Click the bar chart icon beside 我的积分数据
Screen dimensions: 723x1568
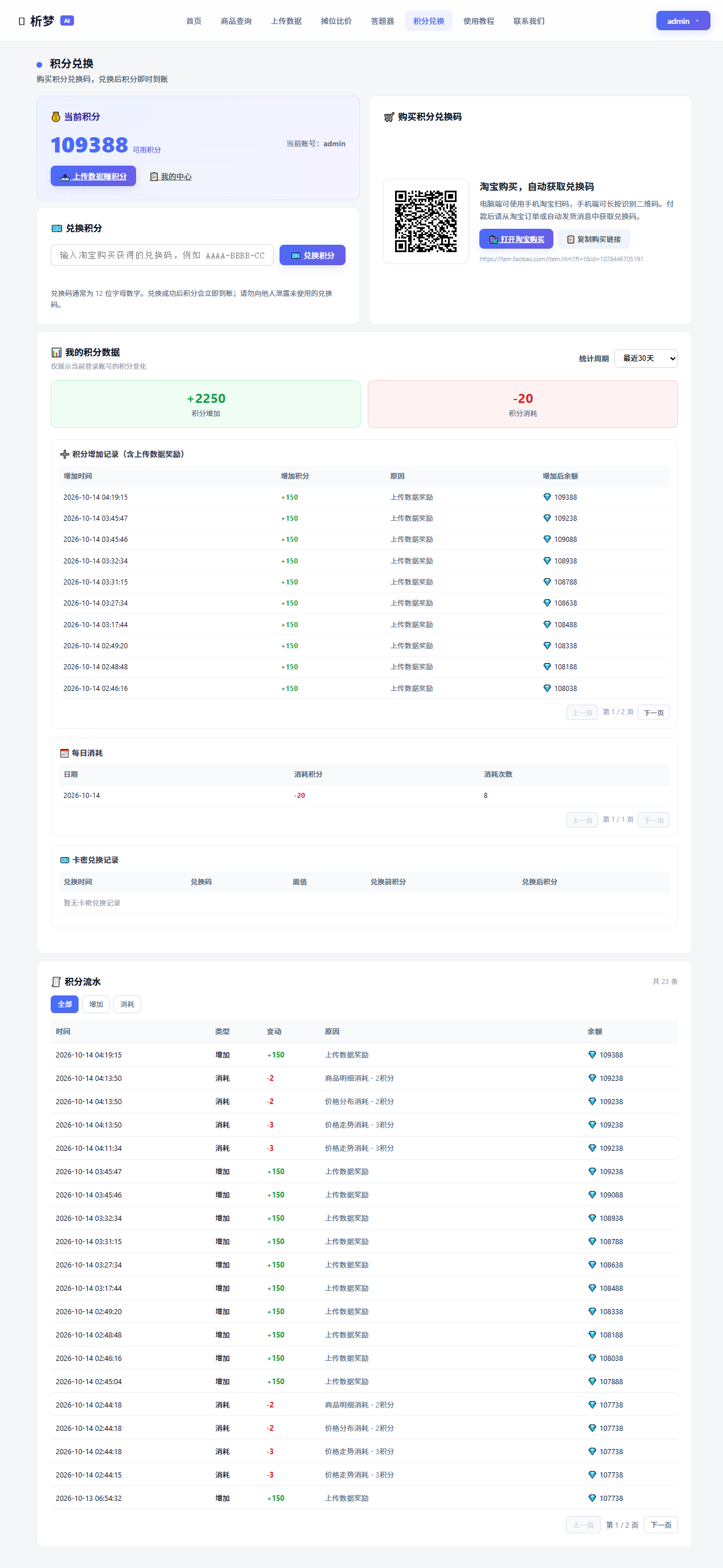coord(57,352)
